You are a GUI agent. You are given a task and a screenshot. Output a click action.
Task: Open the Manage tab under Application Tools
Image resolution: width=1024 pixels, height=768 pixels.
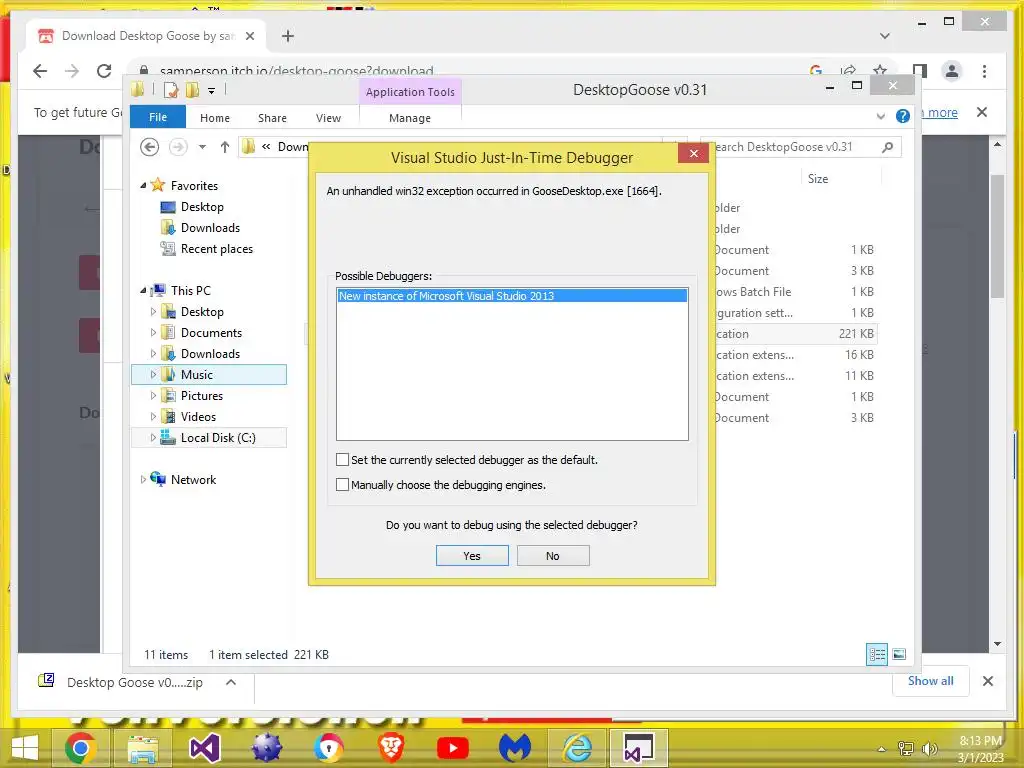pos(410,118)
